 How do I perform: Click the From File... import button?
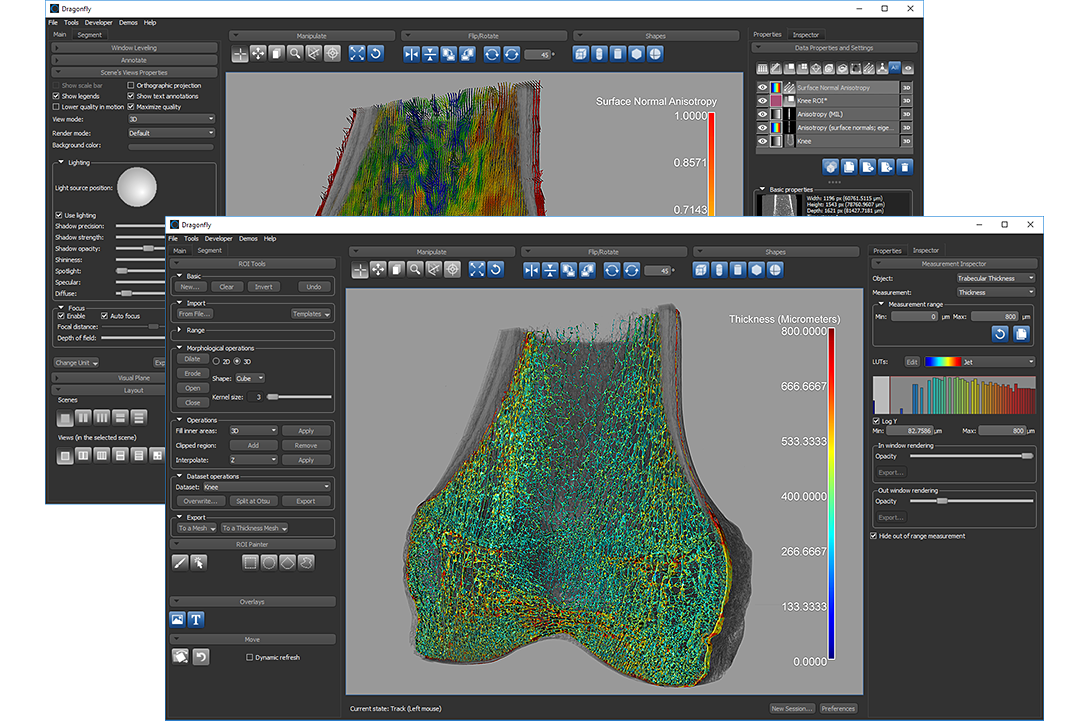click(195, 314)
